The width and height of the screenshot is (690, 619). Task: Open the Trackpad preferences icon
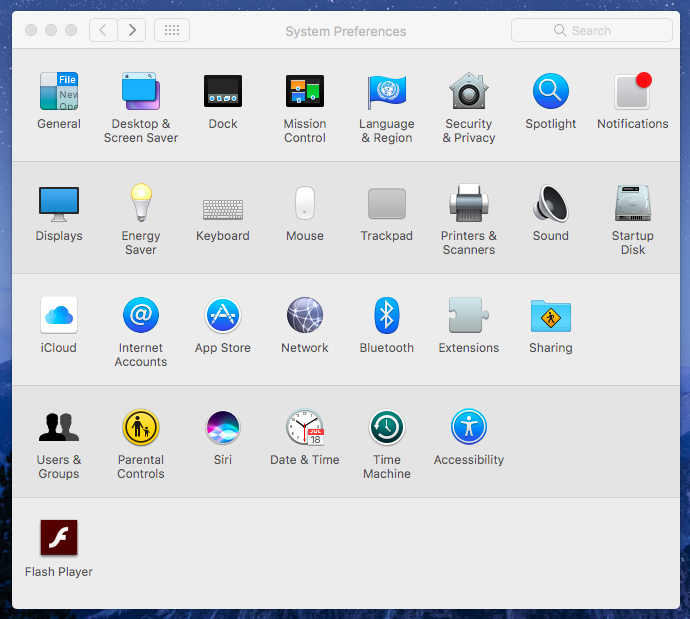click(387, 203)
